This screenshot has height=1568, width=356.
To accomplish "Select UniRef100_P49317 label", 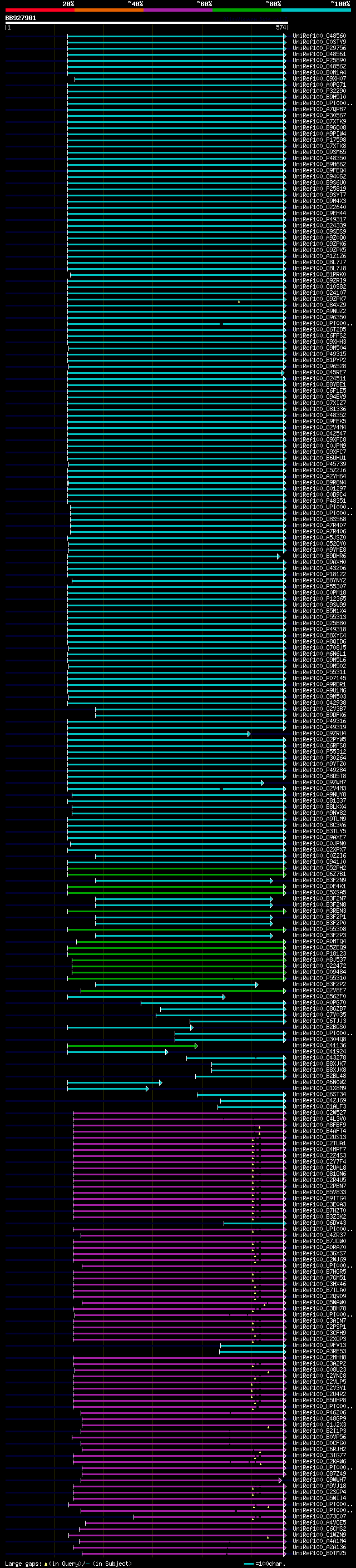I will pyautogui.click(x=319, y=219).
